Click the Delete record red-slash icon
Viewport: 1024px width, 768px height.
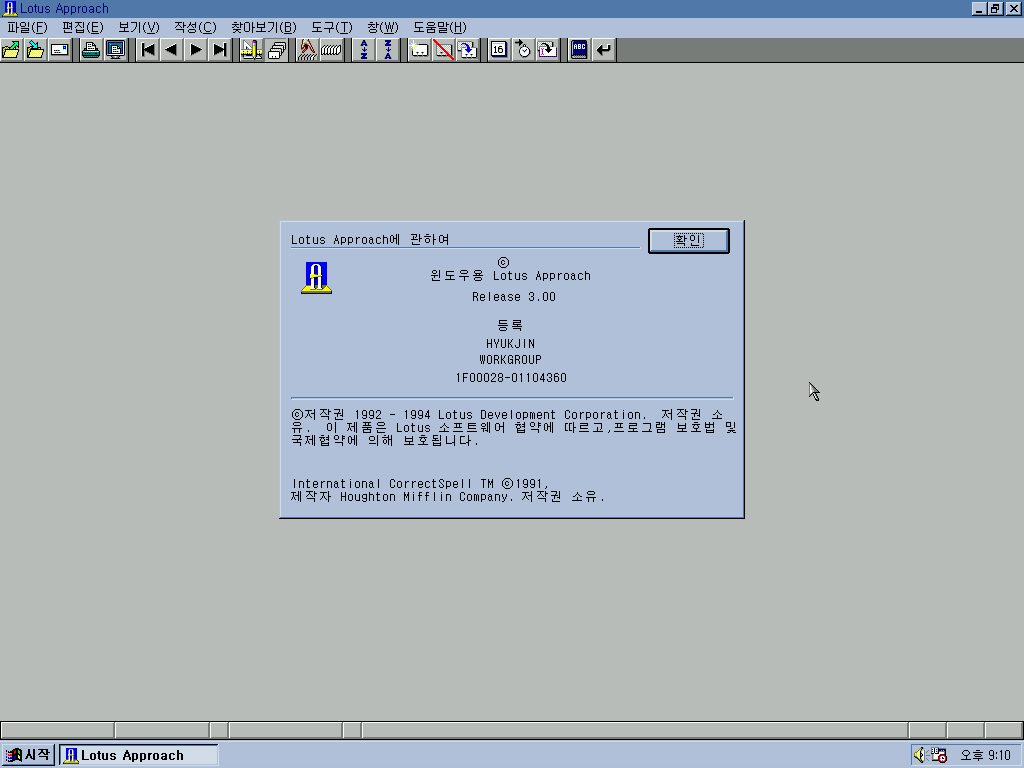443,50
